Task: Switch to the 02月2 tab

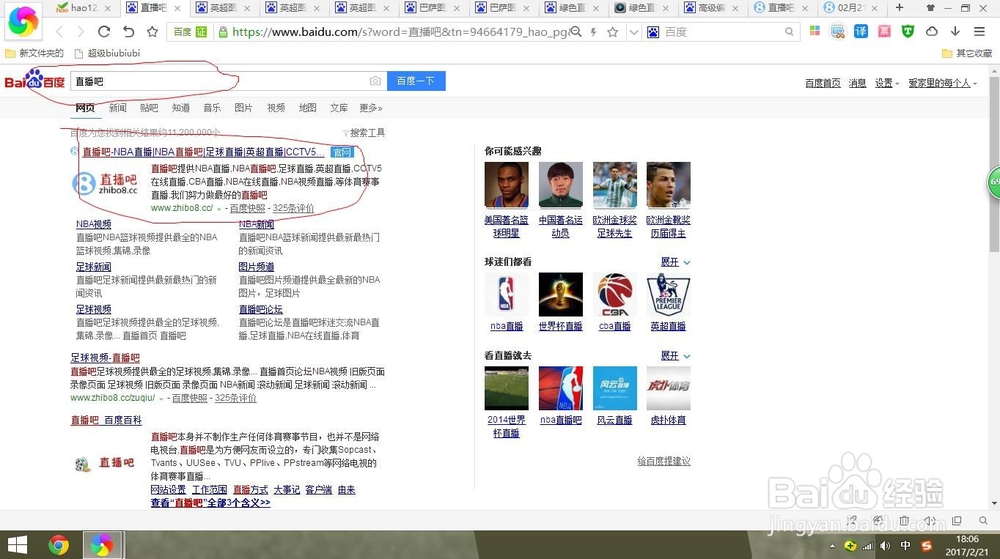Action: click(849, 8)
